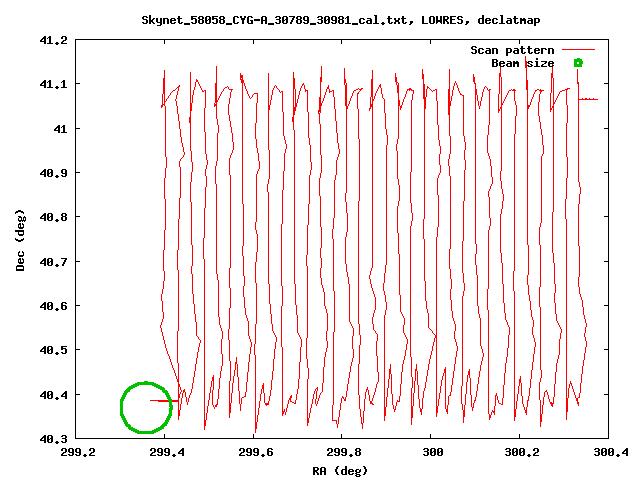This screenshot has width=640, height=480.
Task: Click the plot title Skynet_58058_CYG-A text
Action: coord(341,20)
